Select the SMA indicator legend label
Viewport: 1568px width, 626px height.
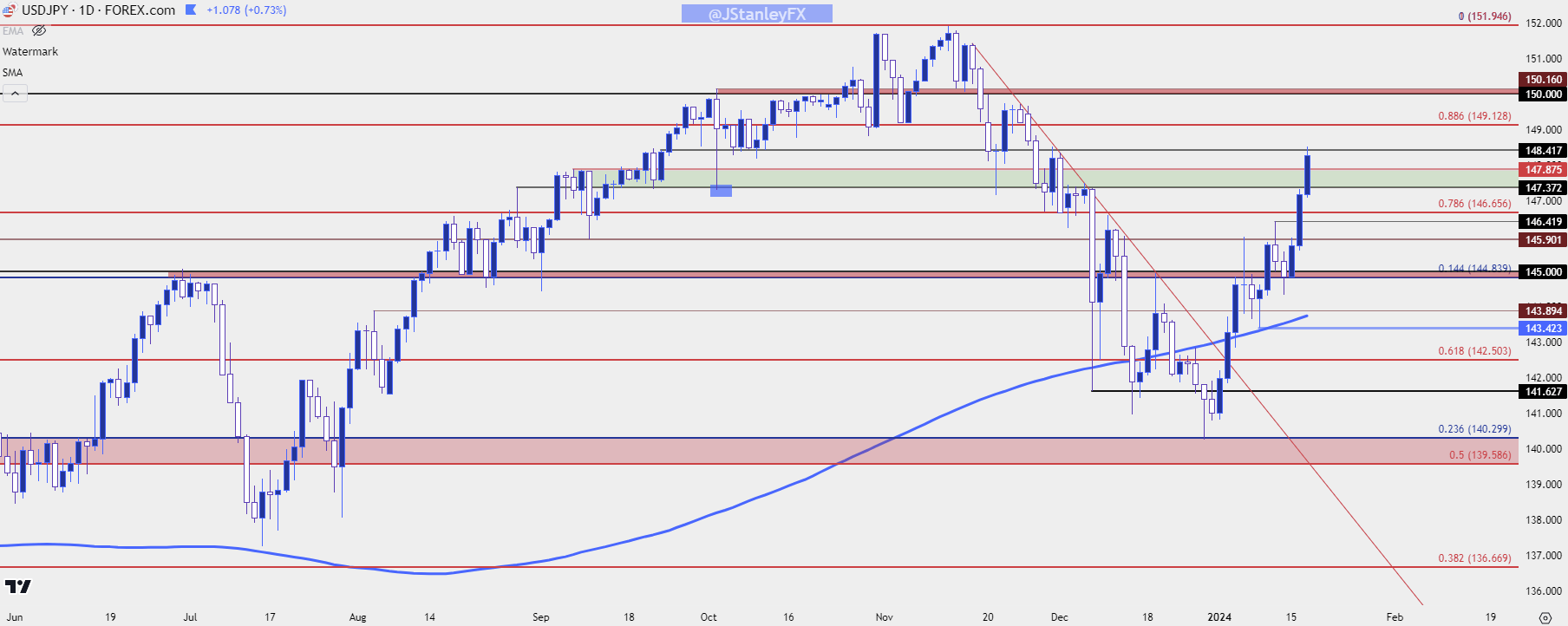[x=13, y=73]
